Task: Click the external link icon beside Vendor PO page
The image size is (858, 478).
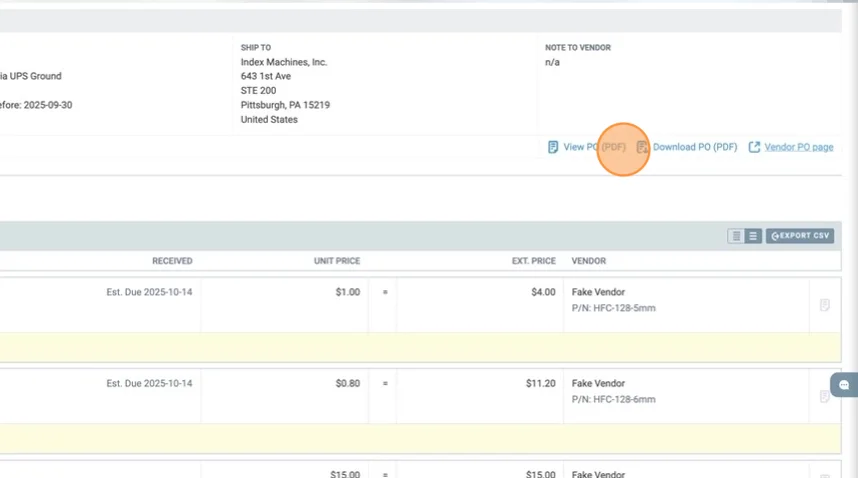Action: (x=754, y=147)
